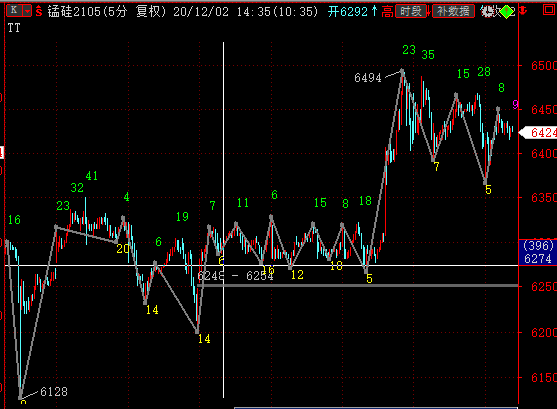Click the red anchor icon at top right
Screen dimensions: 557x409
coord(522,11)
